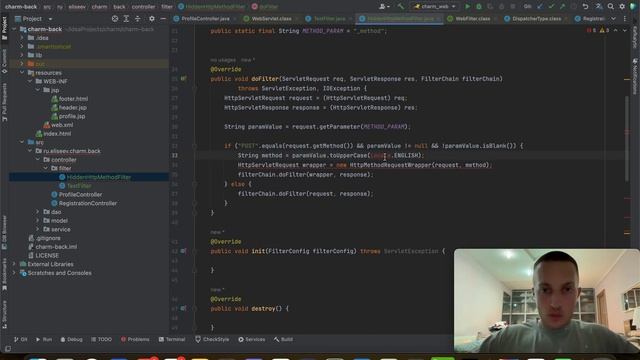The image size is (640, 360).
Task: Hide the Project panel with minus icon
Action: click(163, 19)
